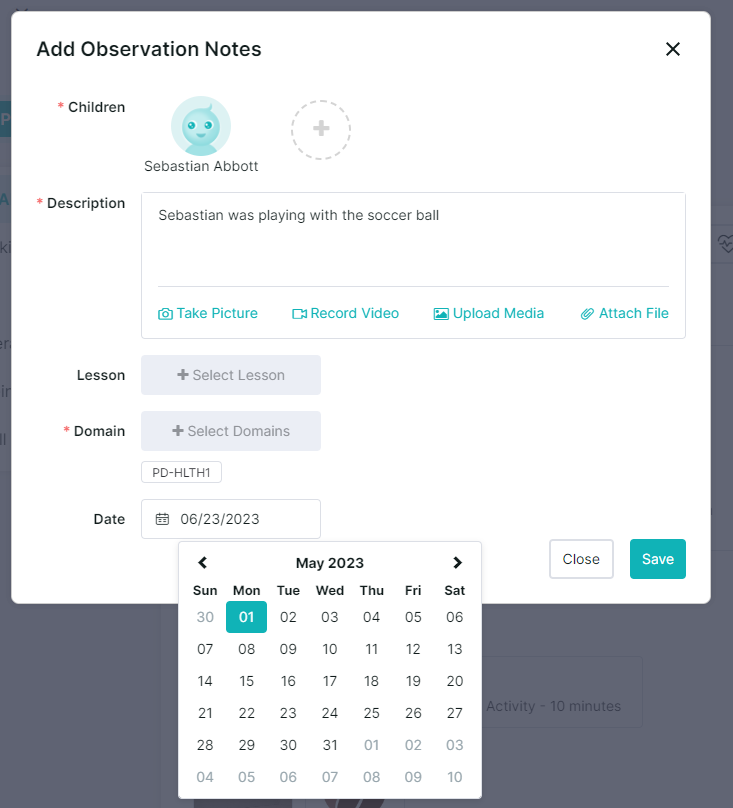Image resolution: width=733 pixels, height=808 pixels.
Task: Click the Upload Media image icon
Action: (x=441, y=314)
